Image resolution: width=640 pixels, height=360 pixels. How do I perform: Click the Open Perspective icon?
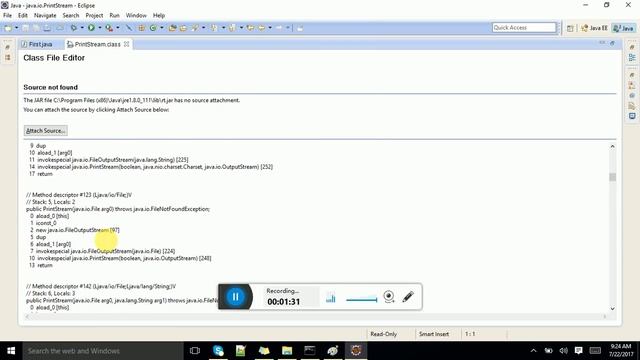pyautogui.click(x=570, y=28)
